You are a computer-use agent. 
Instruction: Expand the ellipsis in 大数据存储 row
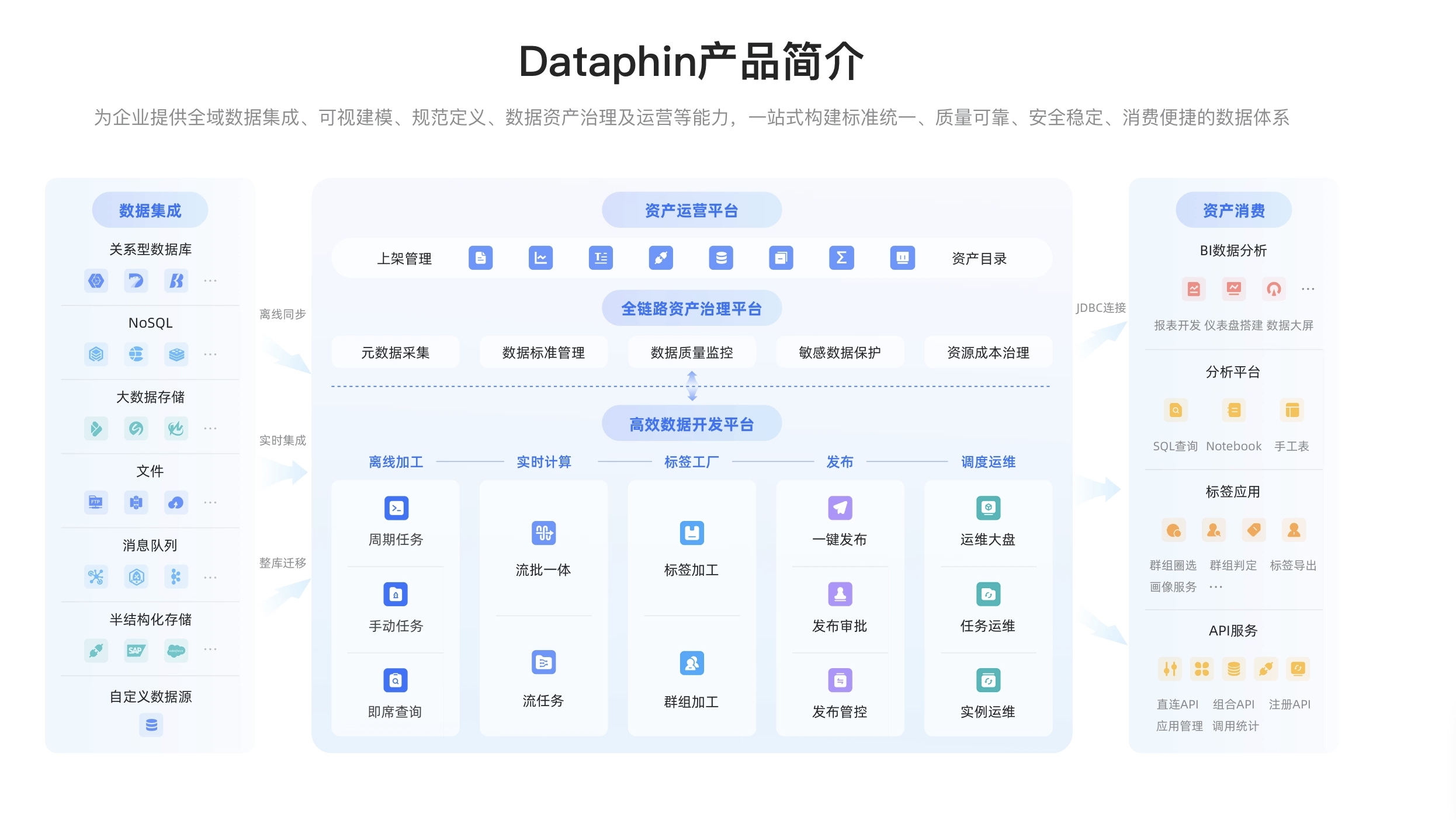210,429
